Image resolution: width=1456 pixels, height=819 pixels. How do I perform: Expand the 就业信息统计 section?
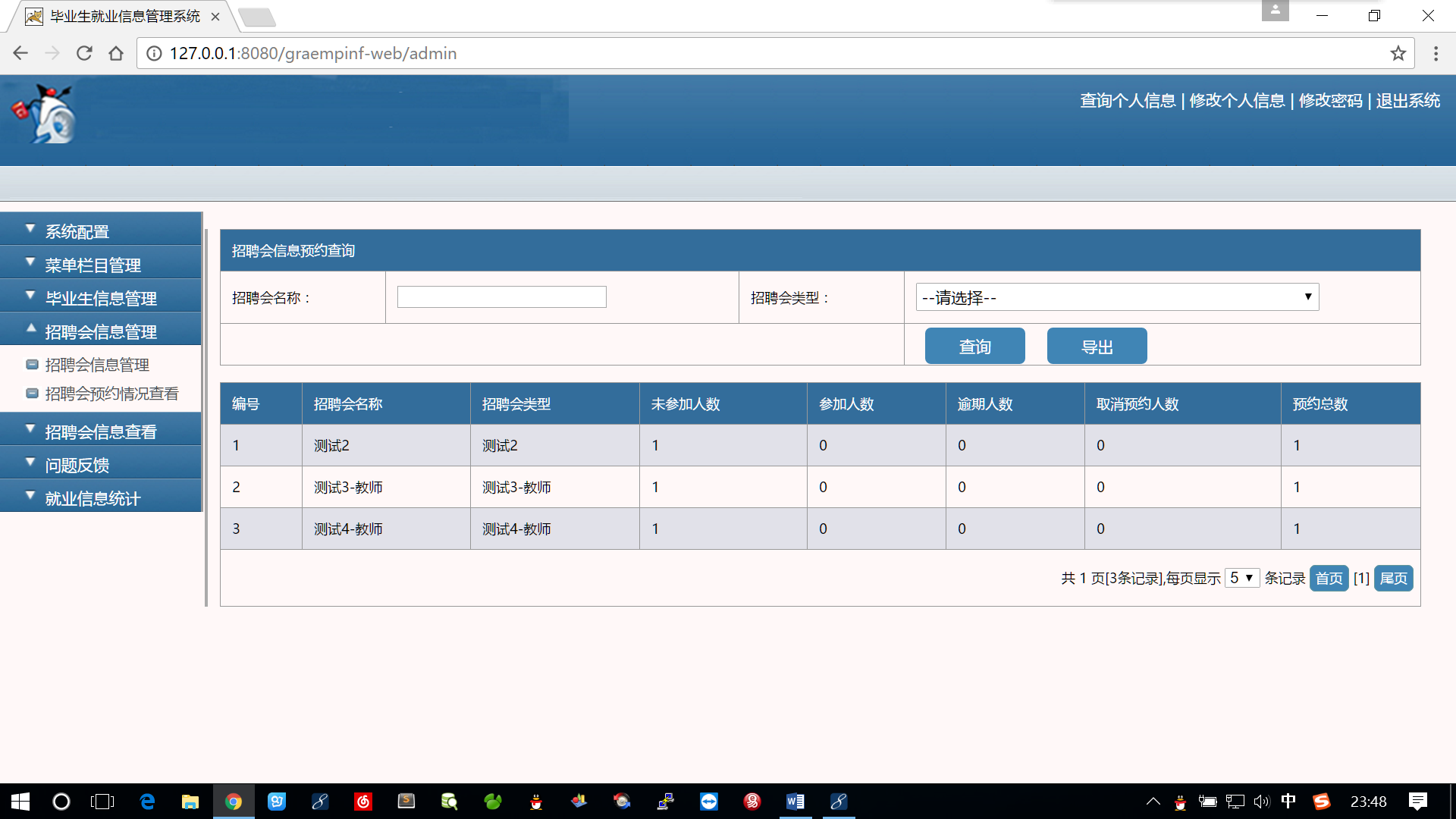[93, 498]
